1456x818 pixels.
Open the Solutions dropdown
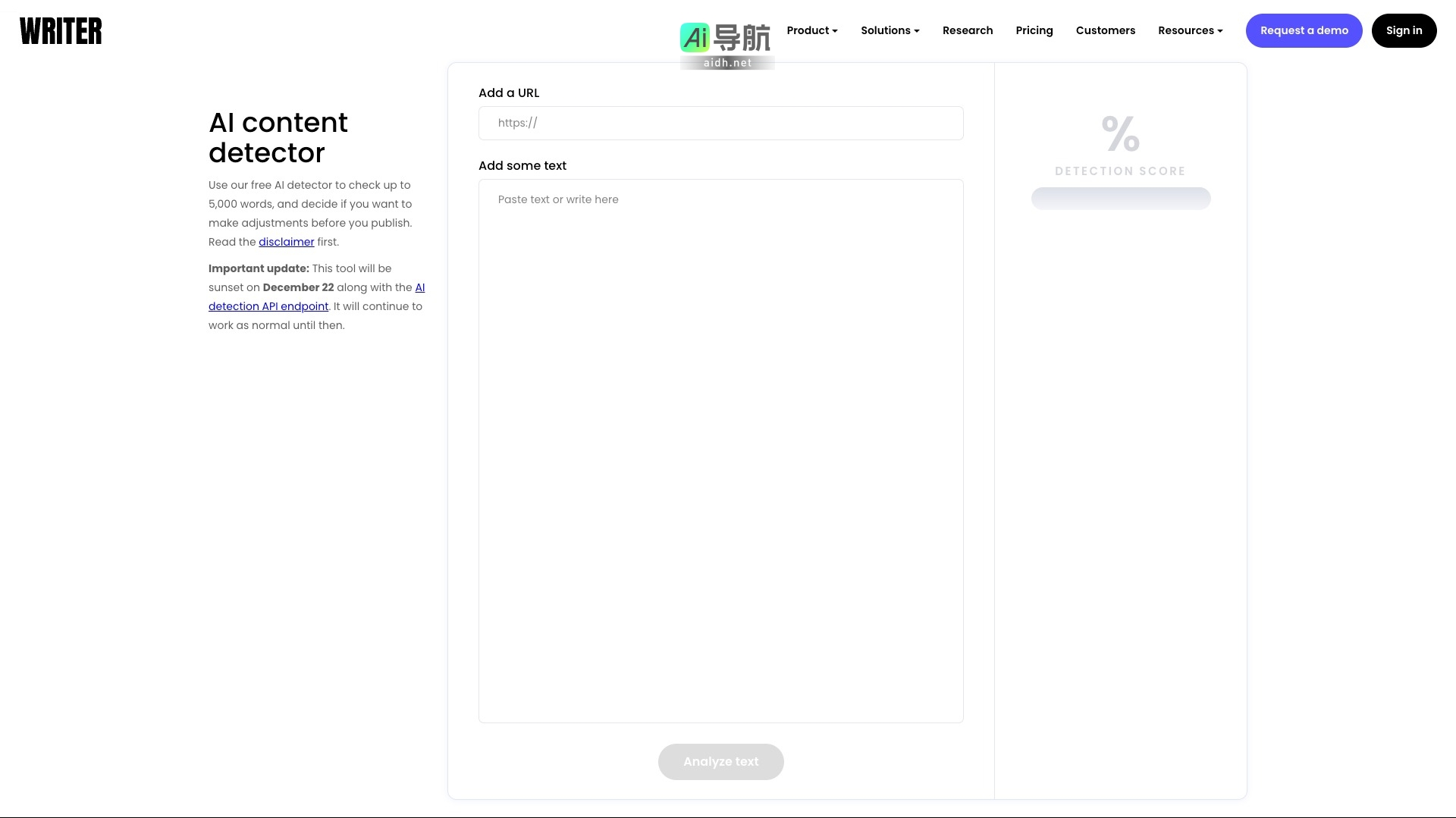click(x=890, y=30)
